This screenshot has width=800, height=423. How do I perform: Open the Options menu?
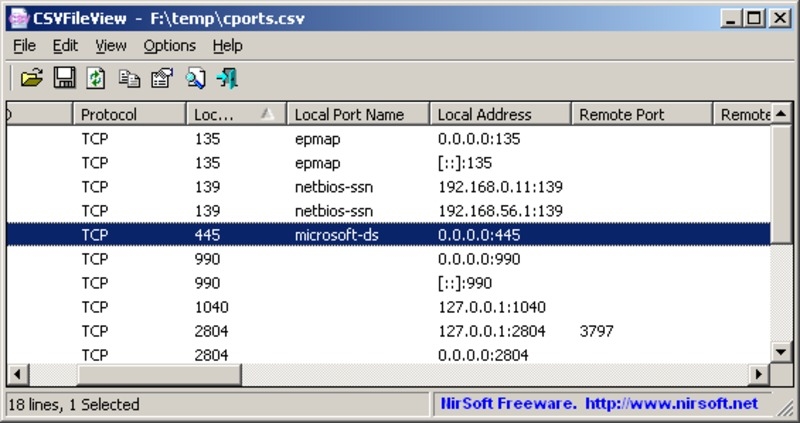click(169, 46)
